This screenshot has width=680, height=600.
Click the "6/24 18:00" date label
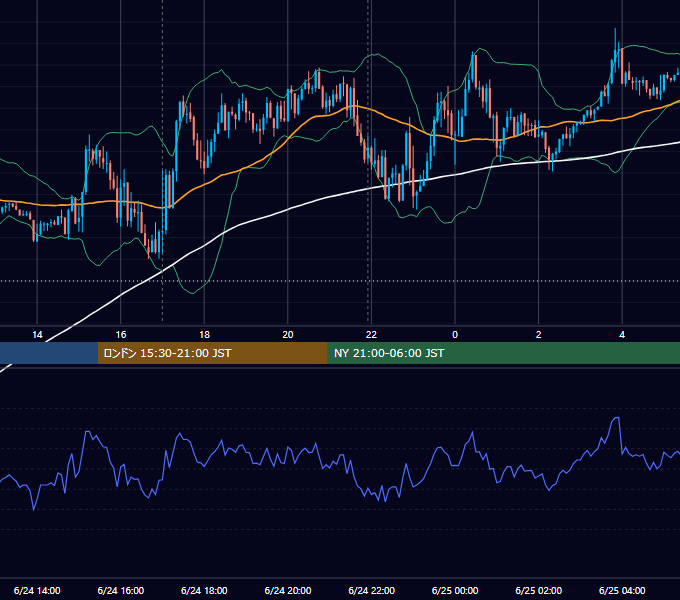204,590
